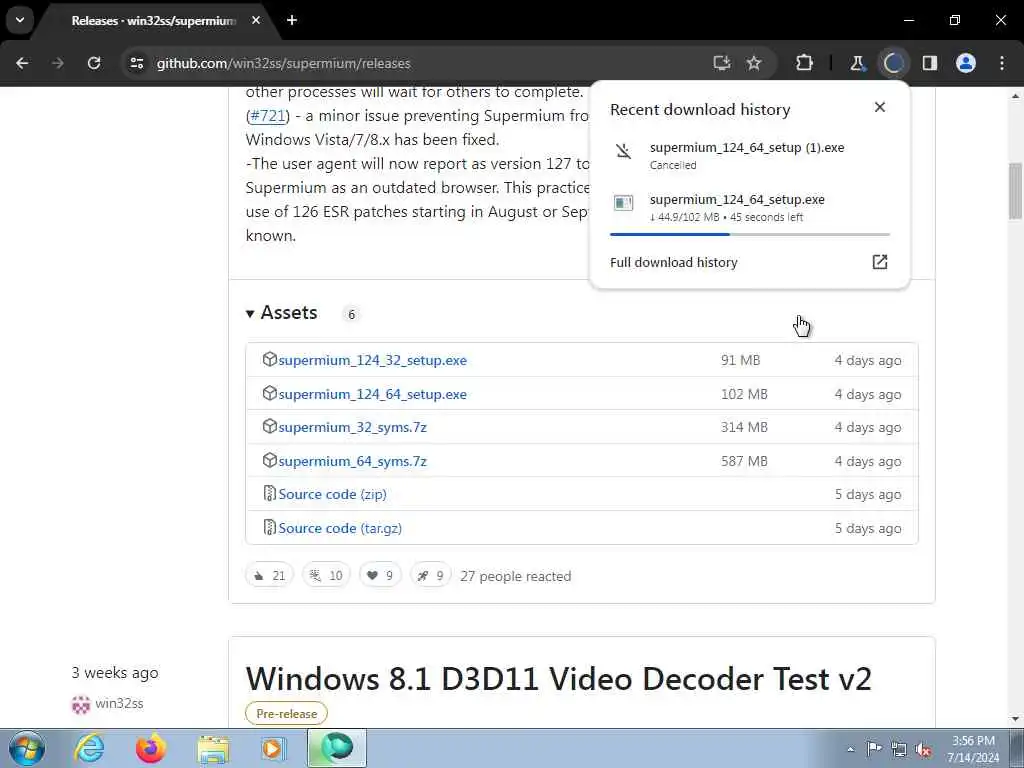
Task: Click the scrollbar down arrow
Action: 1016,719
